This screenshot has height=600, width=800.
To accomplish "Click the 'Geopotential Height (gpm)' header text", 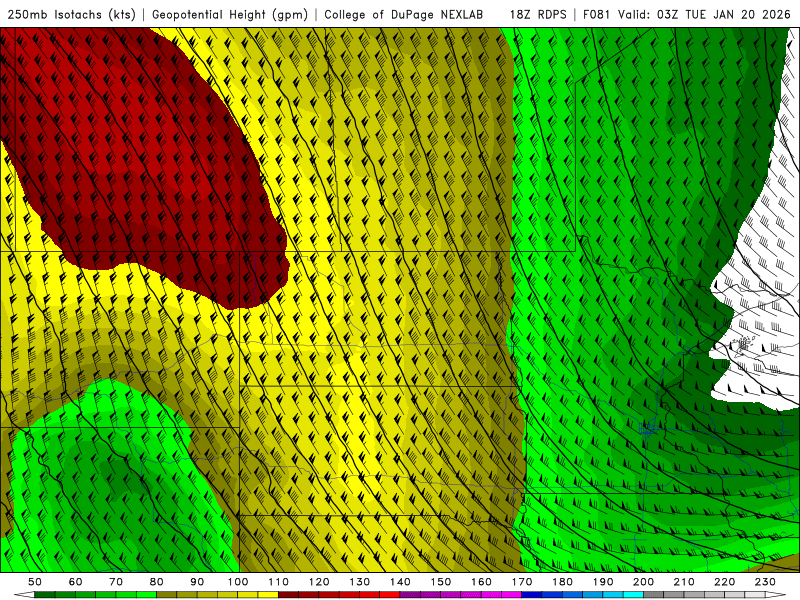I will click(230, 14).
